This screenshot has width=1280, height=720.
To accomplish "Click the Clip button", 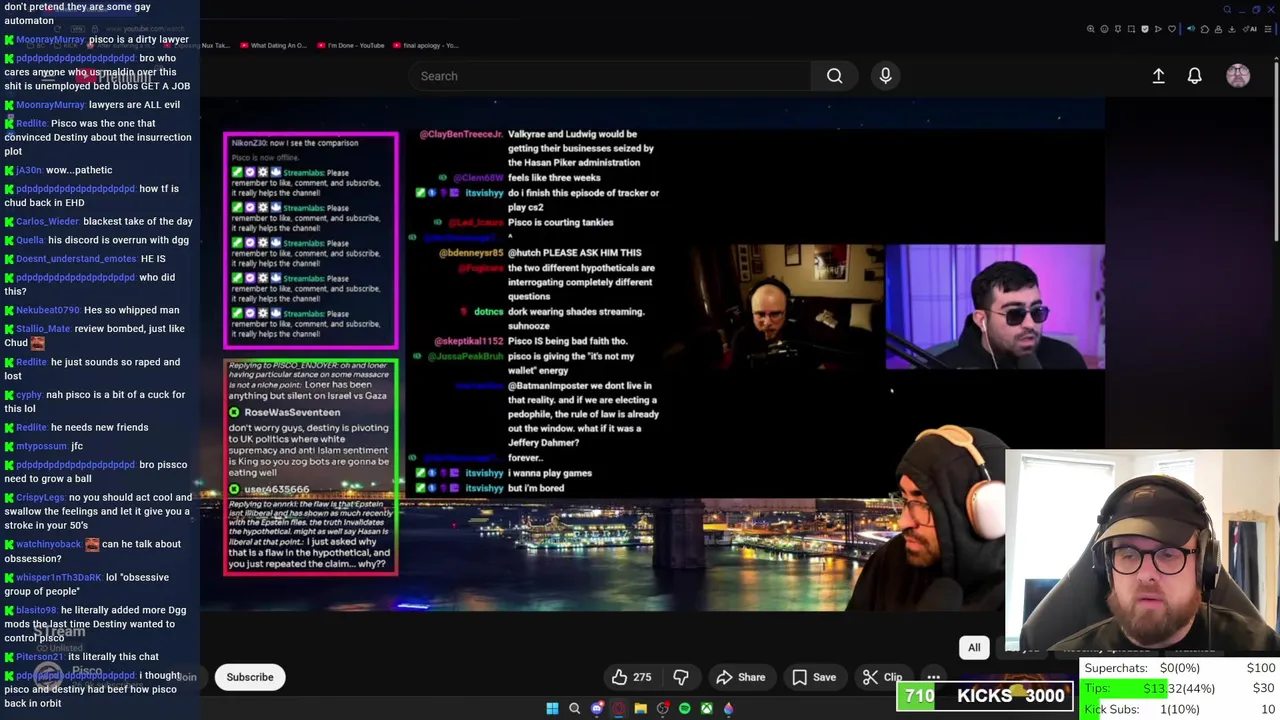I will (883, 677).
